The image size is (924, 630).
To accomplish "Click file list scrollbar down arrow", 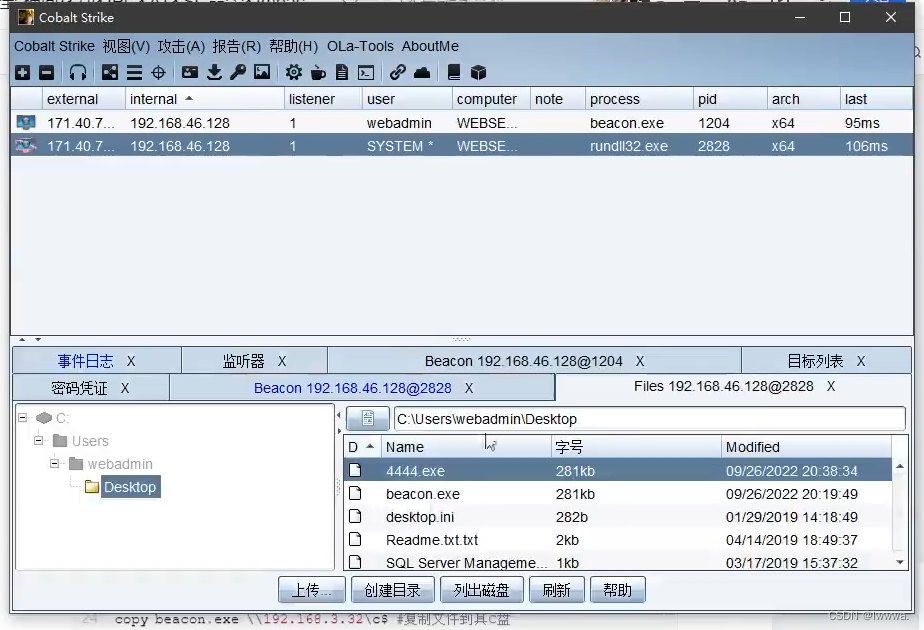I will pyautogui.click(x=900, y=562).
